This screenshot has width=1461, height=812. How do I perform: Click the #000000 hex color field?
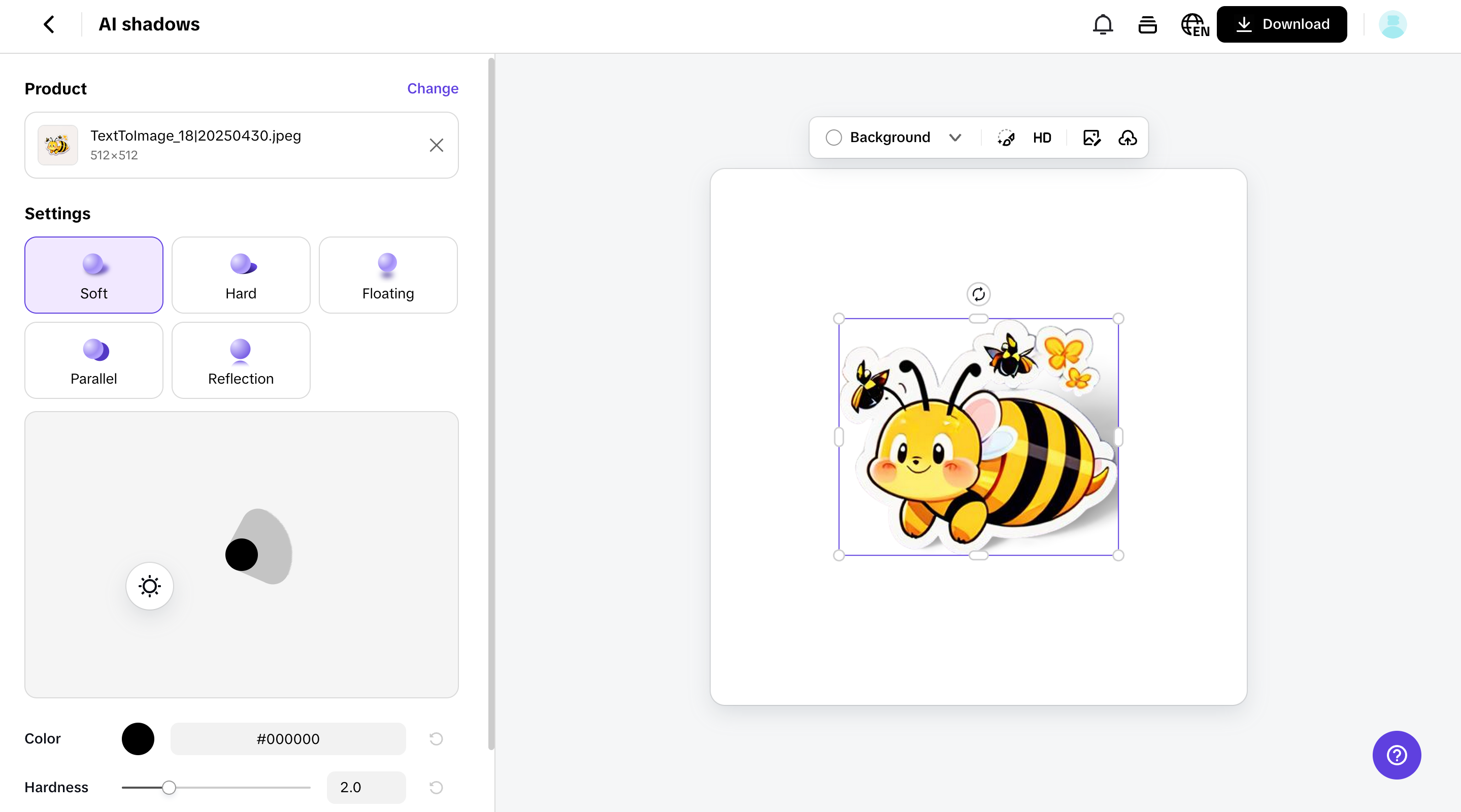[x=288, y=739]
